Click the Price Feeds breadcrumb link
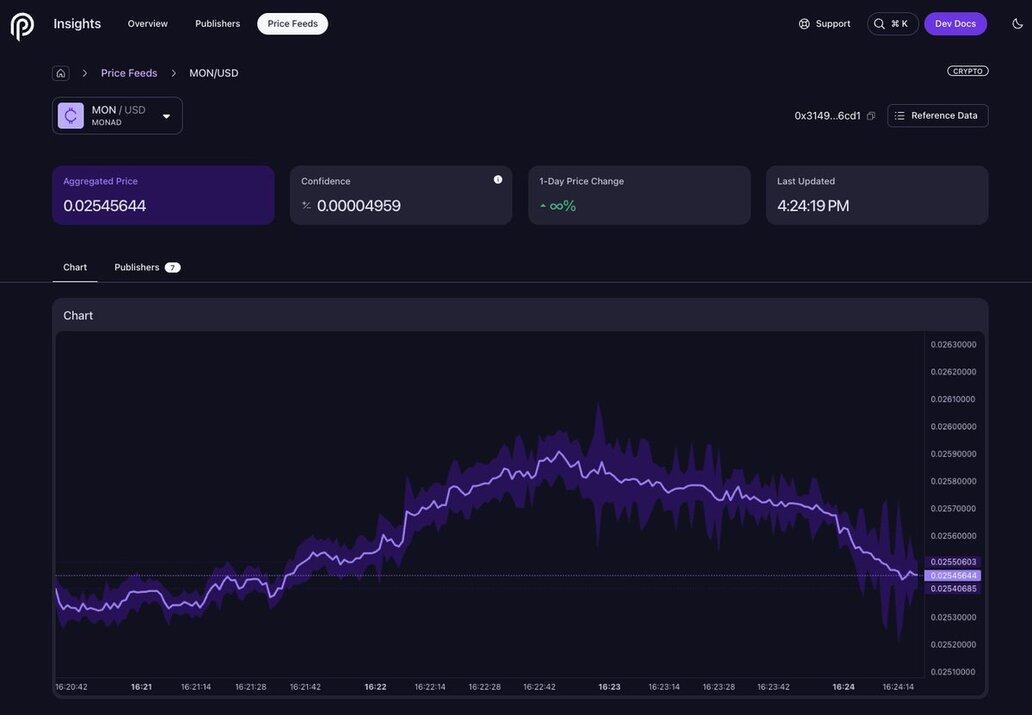Image resolution: width=1032 pixels, height=715 pixels. [x=129, y=73]
